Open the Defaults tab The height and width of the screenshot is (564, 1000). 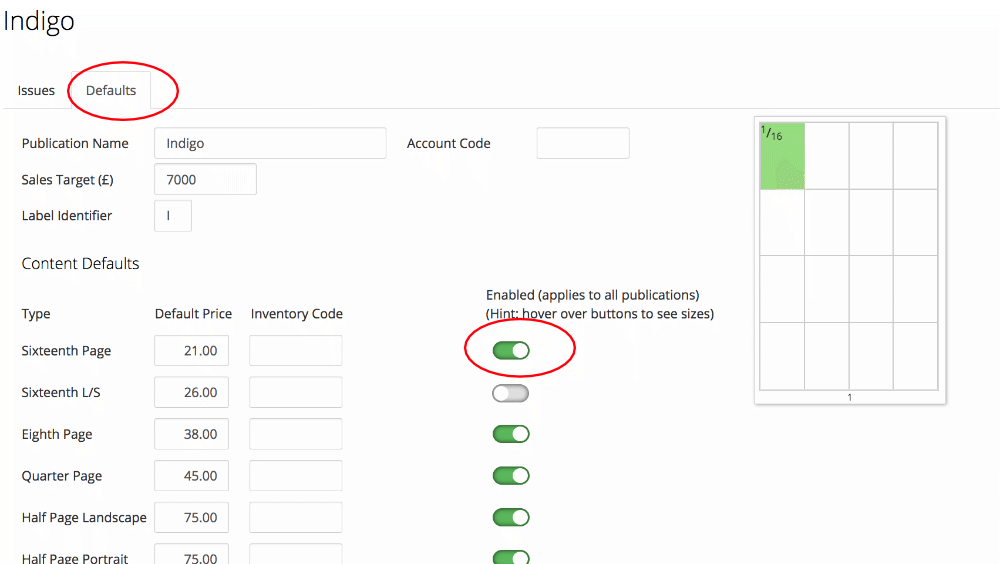pyautogui.click(x=111, y=90)
